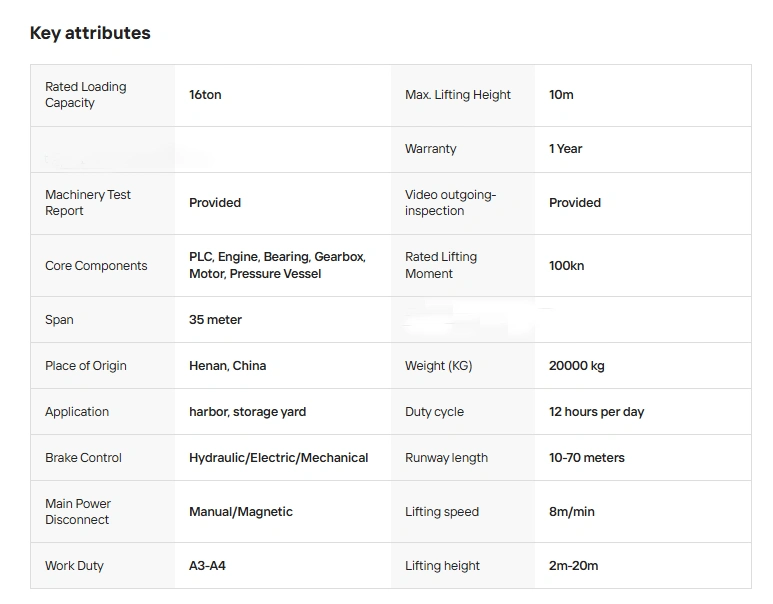Click the Key attributes heading
Viewport: 773px width, 604px height.
tap(90, 33)
